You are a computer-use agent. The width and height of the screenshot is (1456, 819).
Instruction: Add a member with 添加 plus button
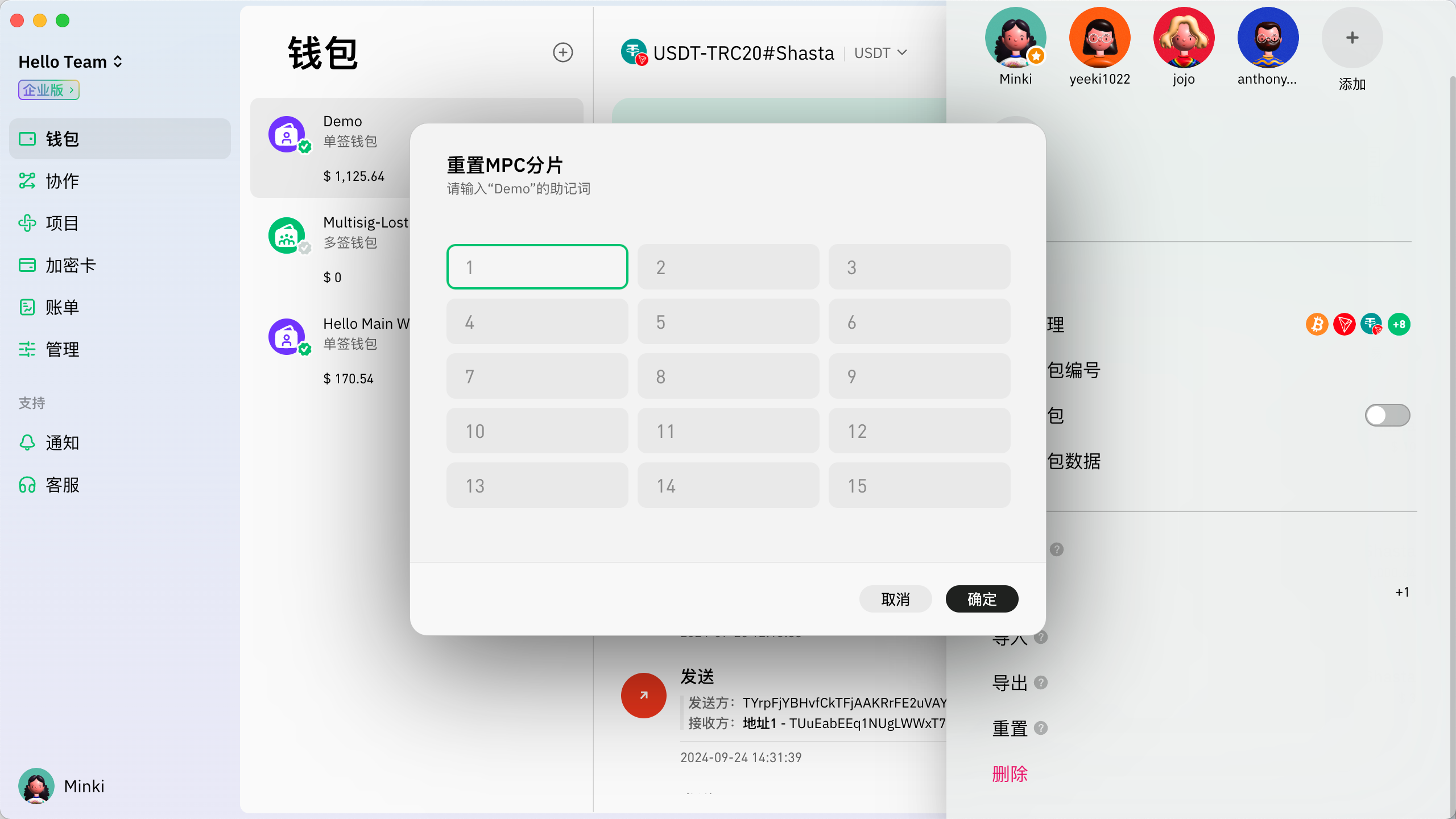[1352, 38]
